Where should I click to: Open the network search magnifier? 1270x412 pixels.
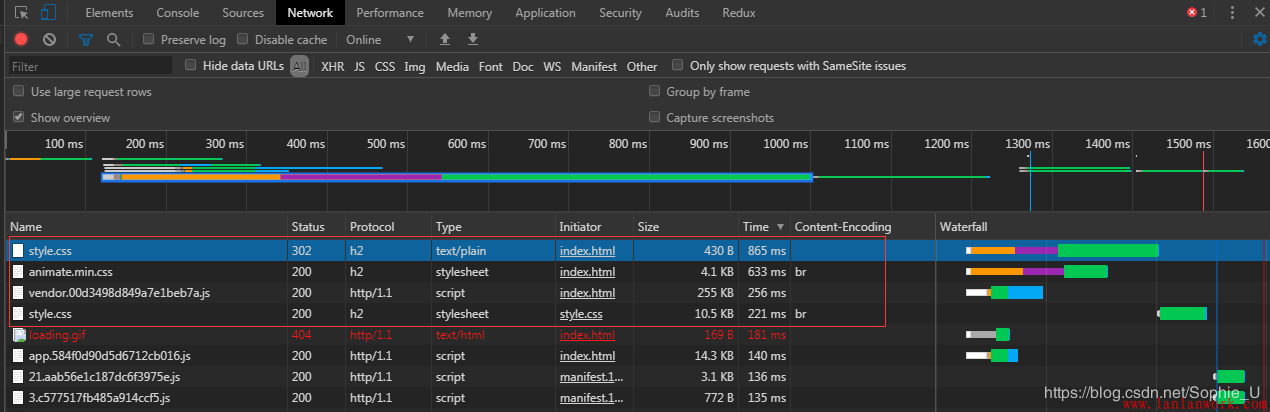point(113,40)
